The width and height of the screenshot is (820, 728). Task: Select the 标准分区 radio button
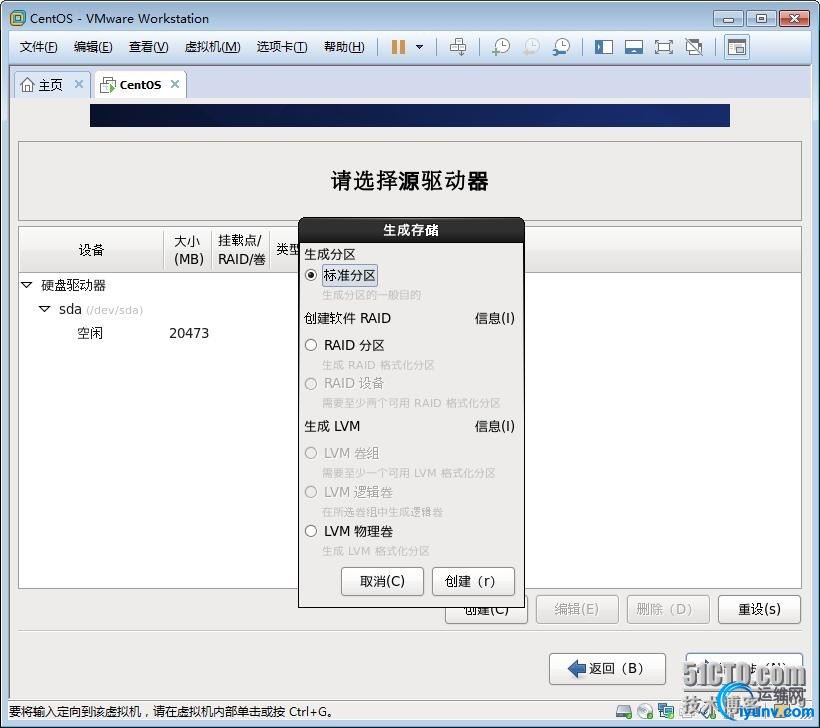pyautogui.click(x=311, y=275)
